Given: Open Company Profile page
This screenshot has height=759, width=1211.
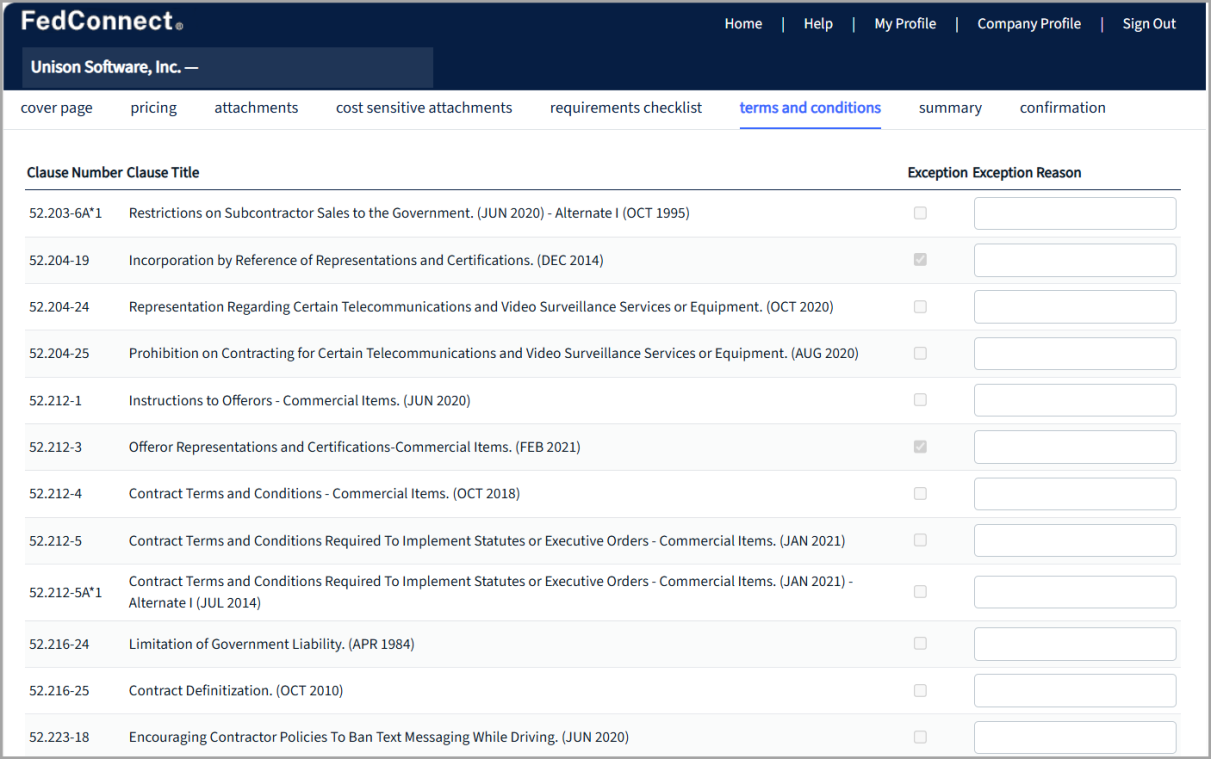Looking at the screenshot, I should (1029, 24).
